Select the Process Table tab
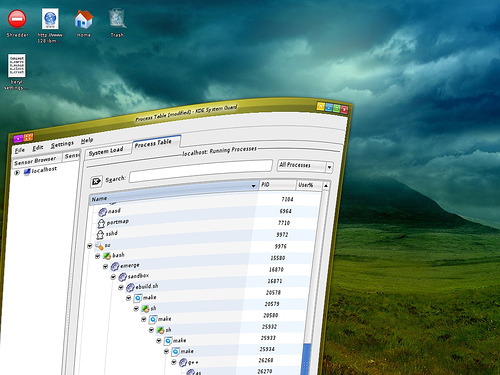This screenshot has width=500, height=375. point(153,143)
